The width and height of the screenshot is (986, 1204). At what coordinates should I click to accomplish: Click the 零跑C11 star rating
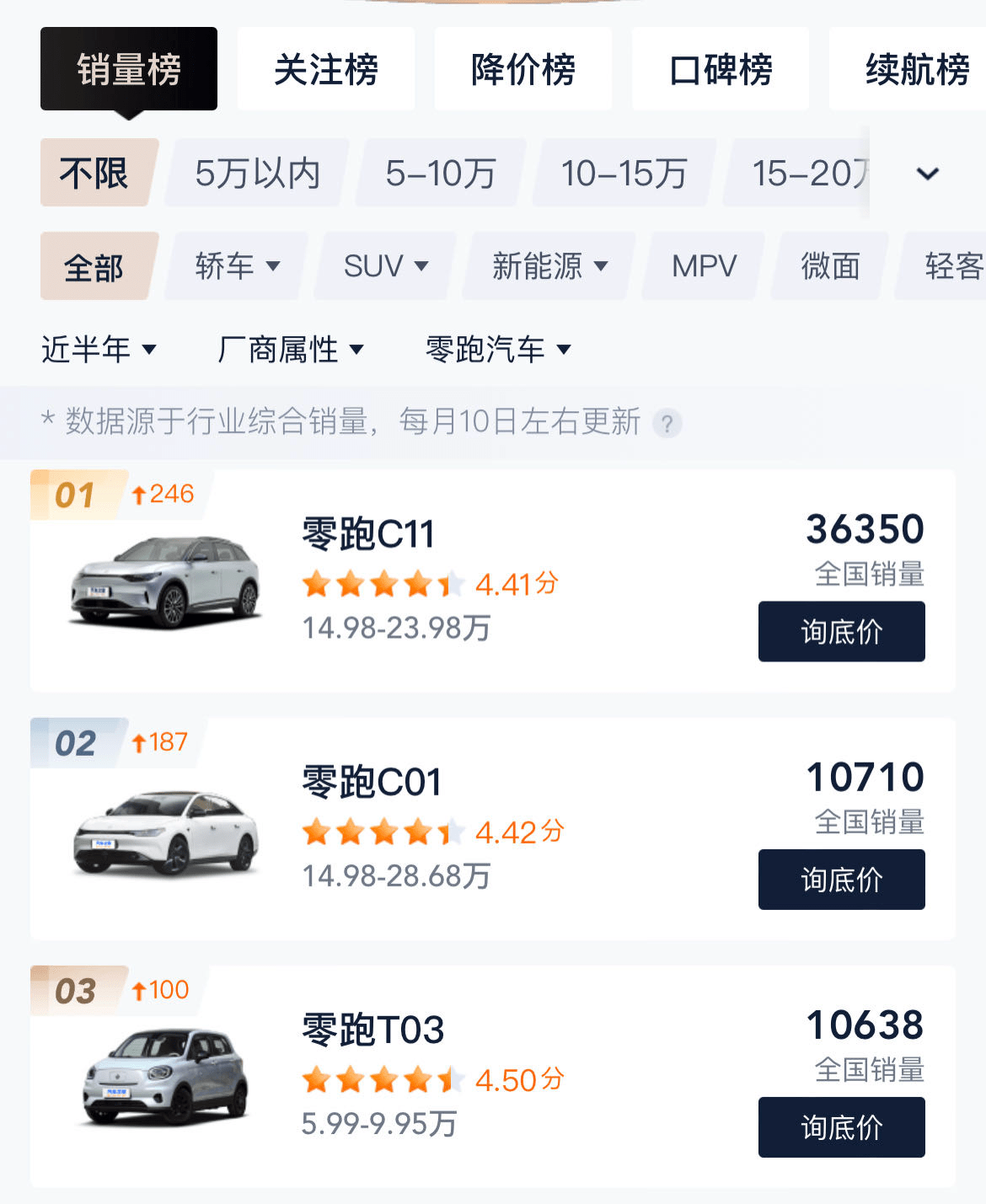383,583
